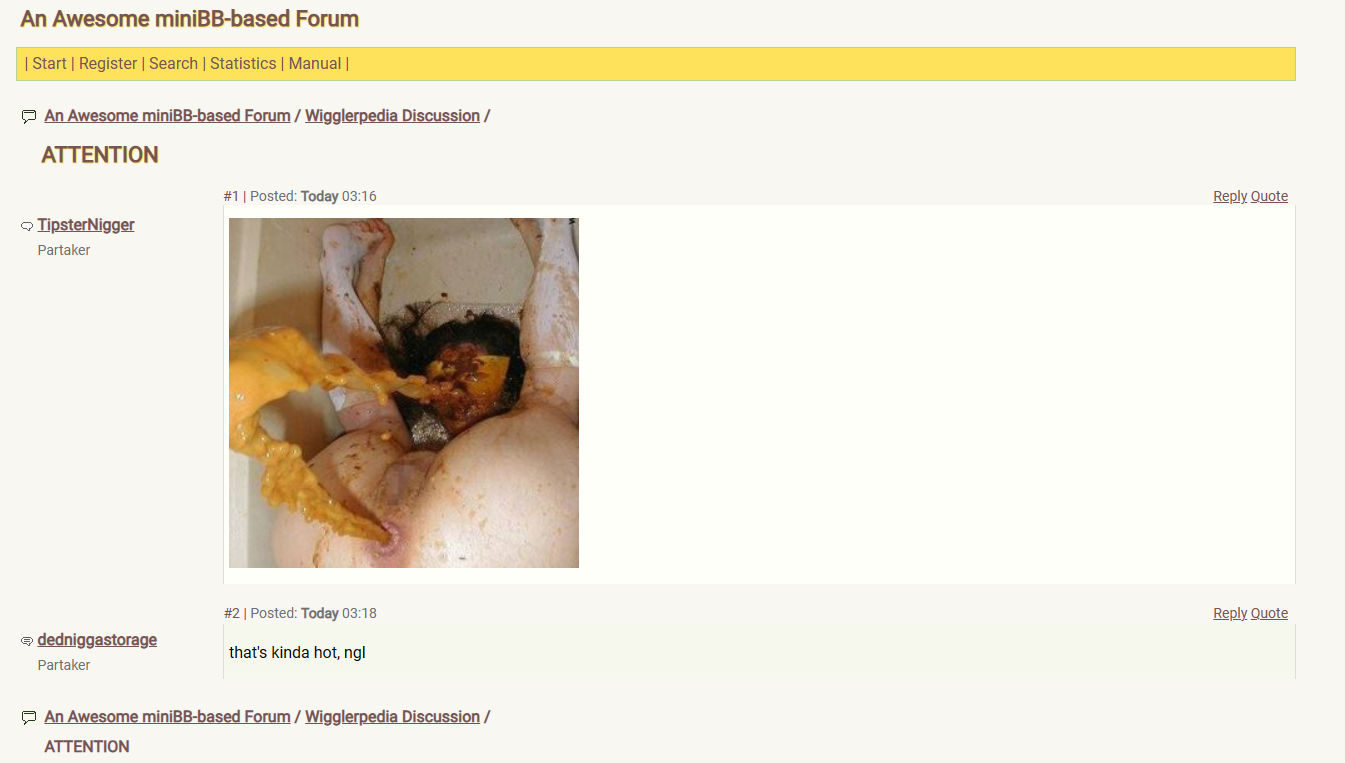Quote post #1
Viewport: 1345px width, 763px height.
(1269, 196)
